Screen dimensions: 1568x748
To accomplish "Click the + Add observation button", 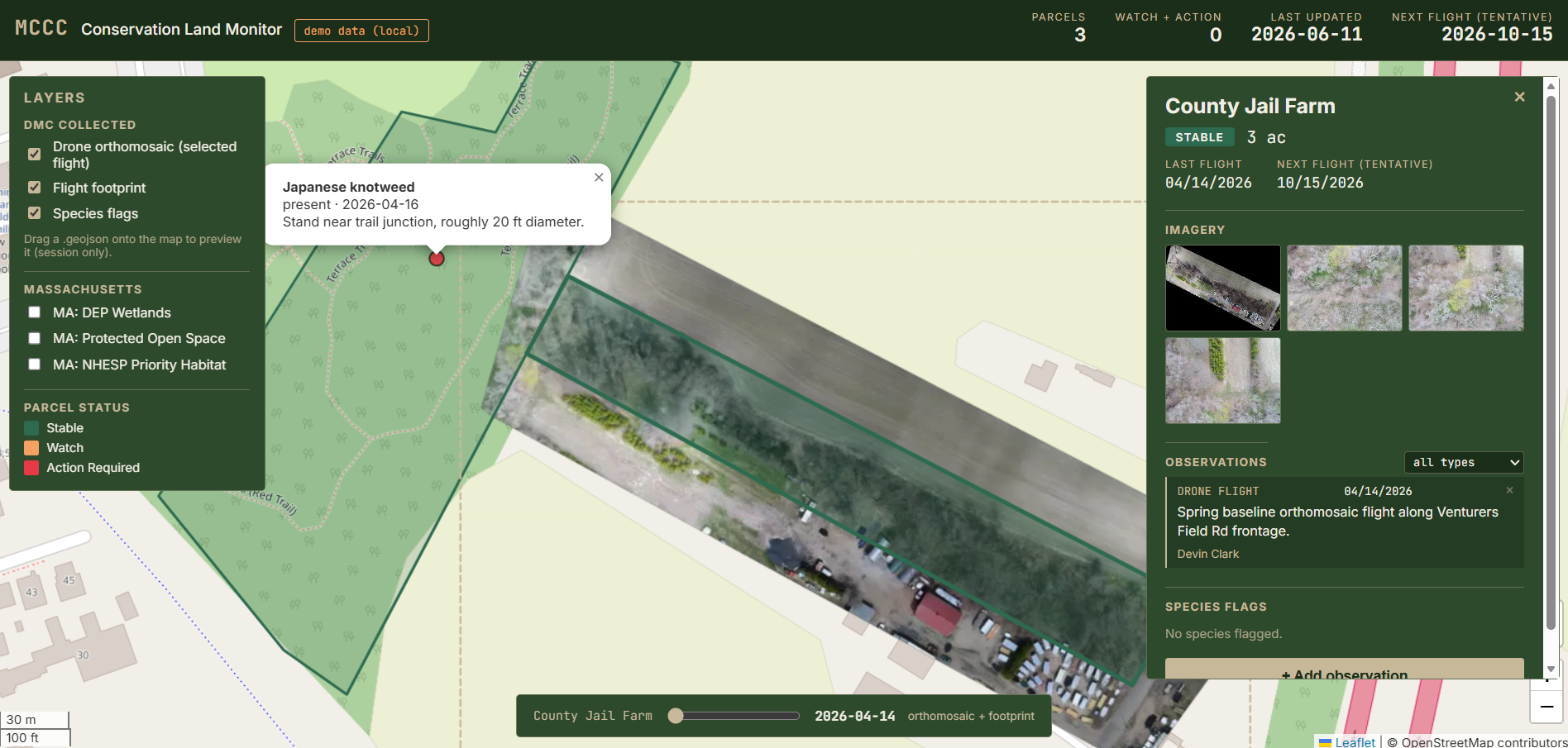I will 1345,669.
